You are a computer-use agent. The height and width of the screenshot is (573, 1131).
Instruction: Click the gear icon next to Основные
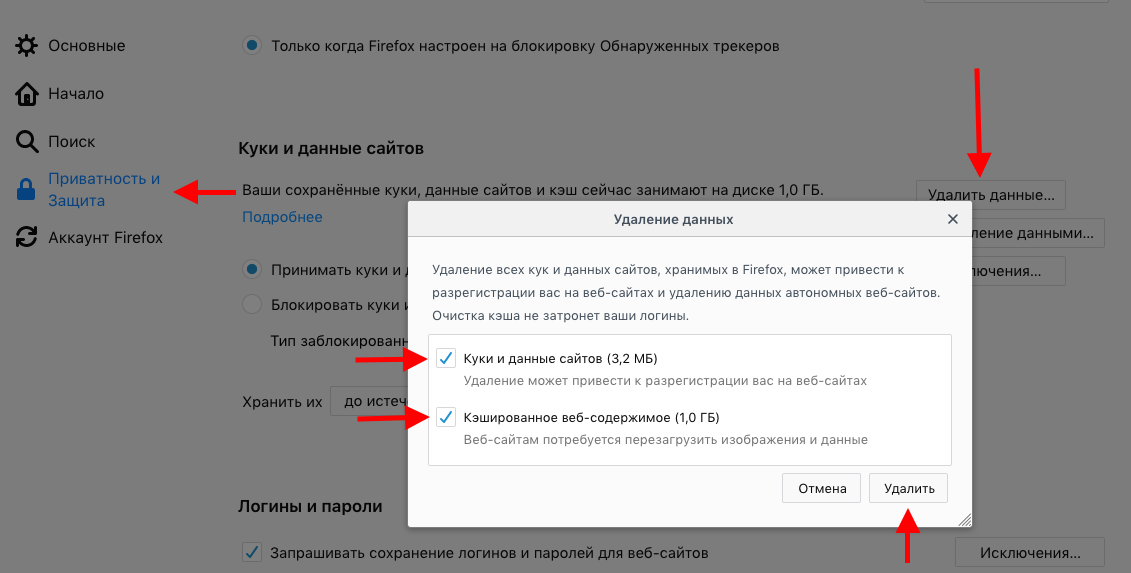[27, 45]
